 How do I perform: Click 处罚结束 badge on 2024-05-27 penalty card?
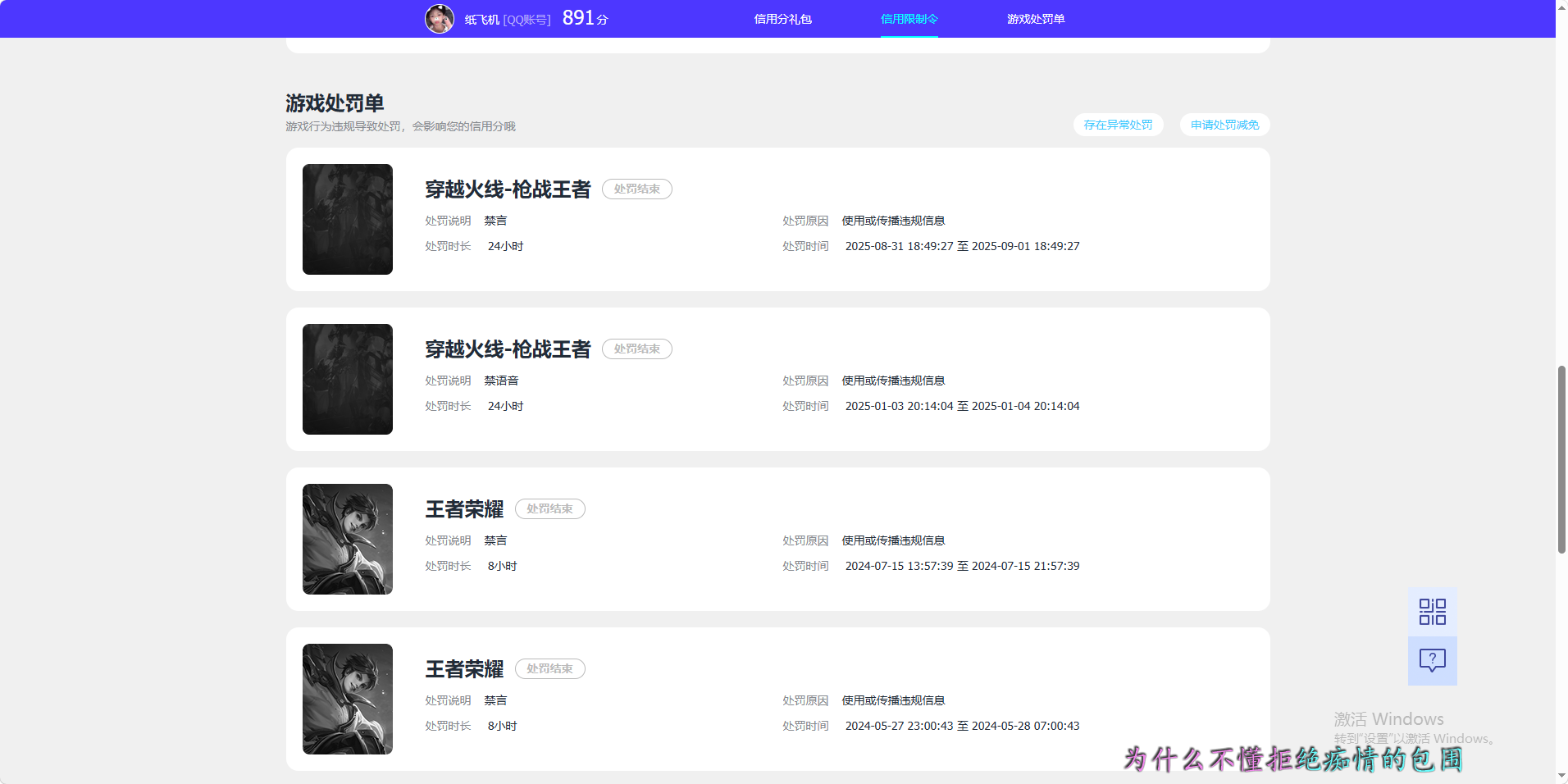(550, 668)
